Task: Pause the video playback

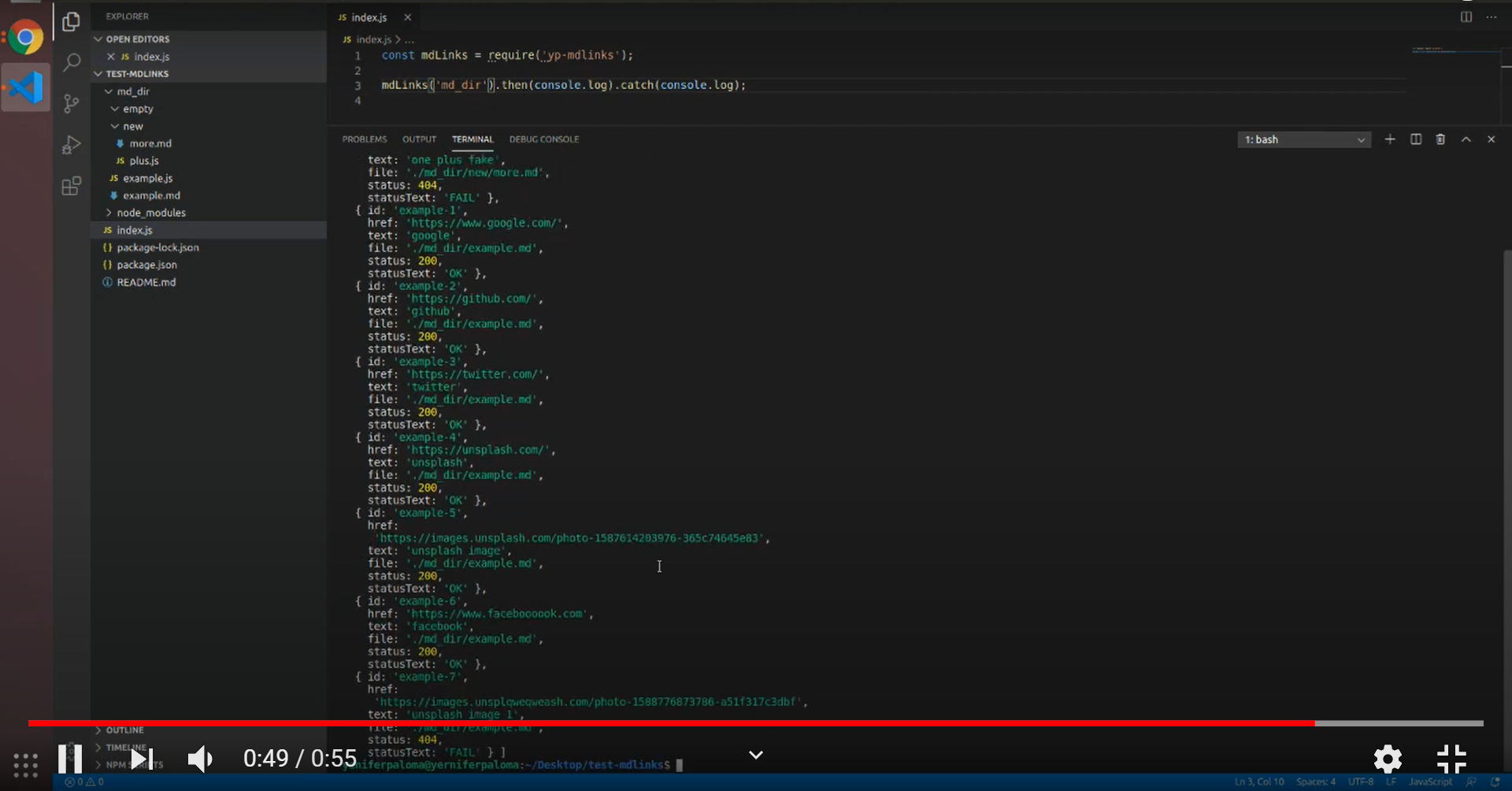Action: [70, 759]
